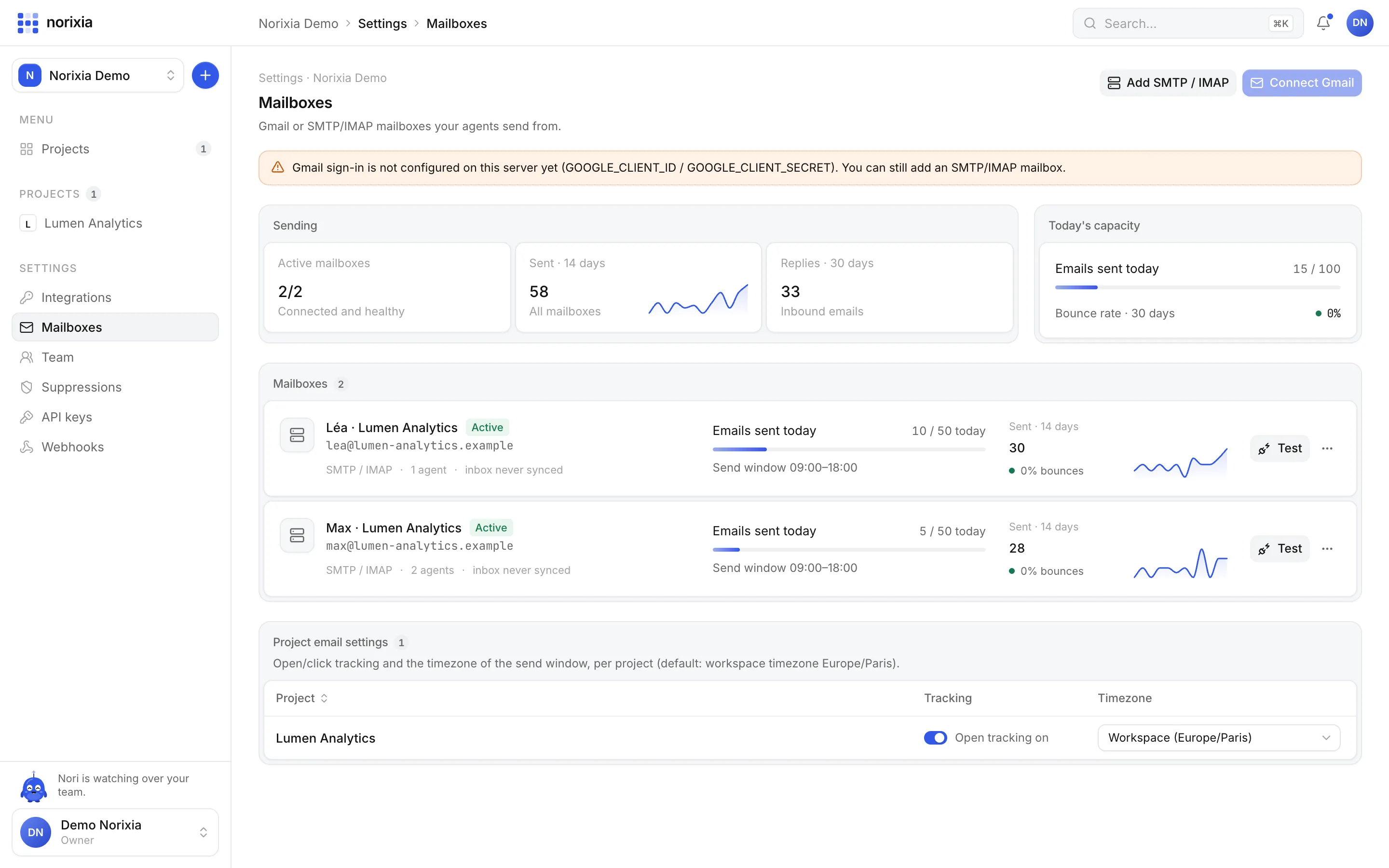Go to Norixia Demo breadcrumb
1389x868 pixels.
point(298,24)
